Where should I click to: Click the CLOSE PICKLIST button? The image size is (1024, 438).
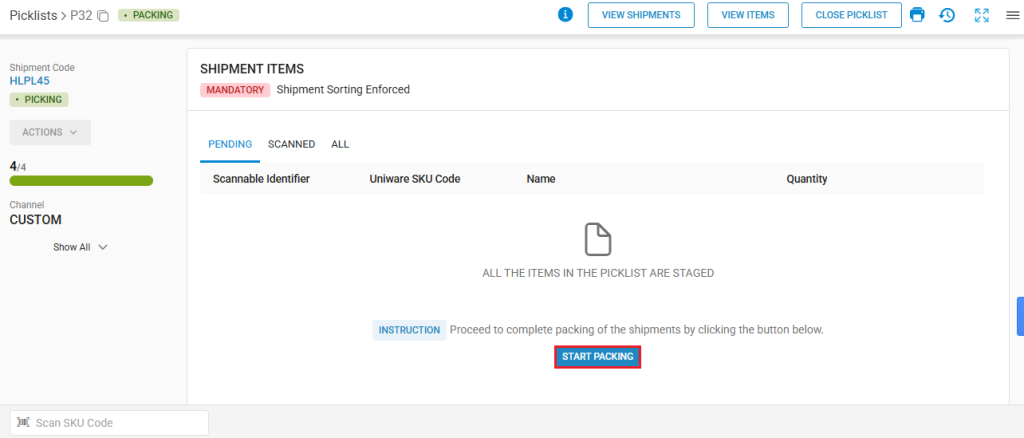pos(852,15)
